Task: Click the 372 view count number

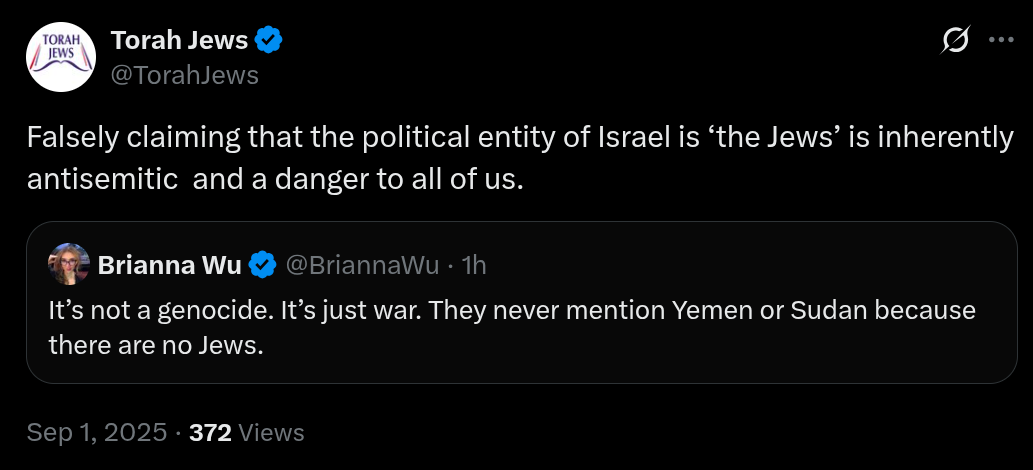Action: coord(210,432)
